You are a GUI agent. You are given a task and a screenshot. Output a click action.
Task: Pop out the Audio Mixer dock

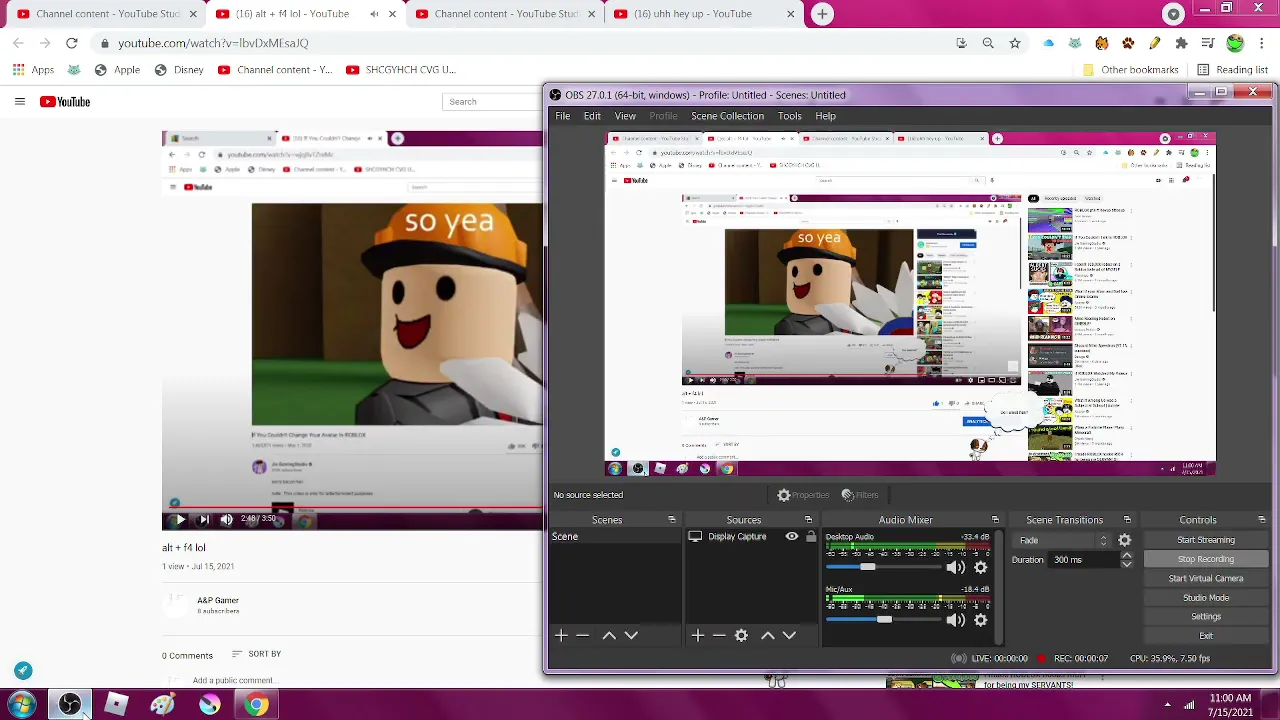pos(995,520)
